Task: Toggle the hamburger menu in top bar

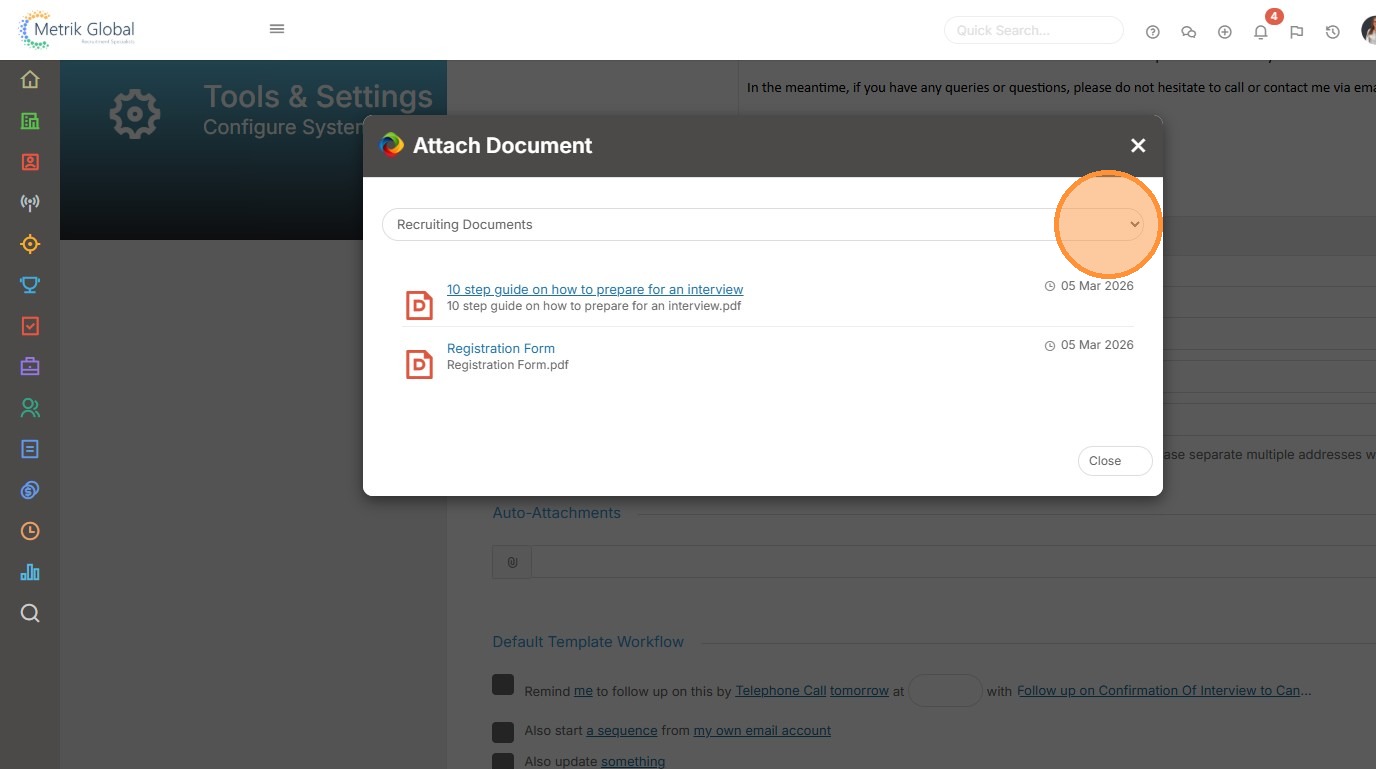Action: 277,29
